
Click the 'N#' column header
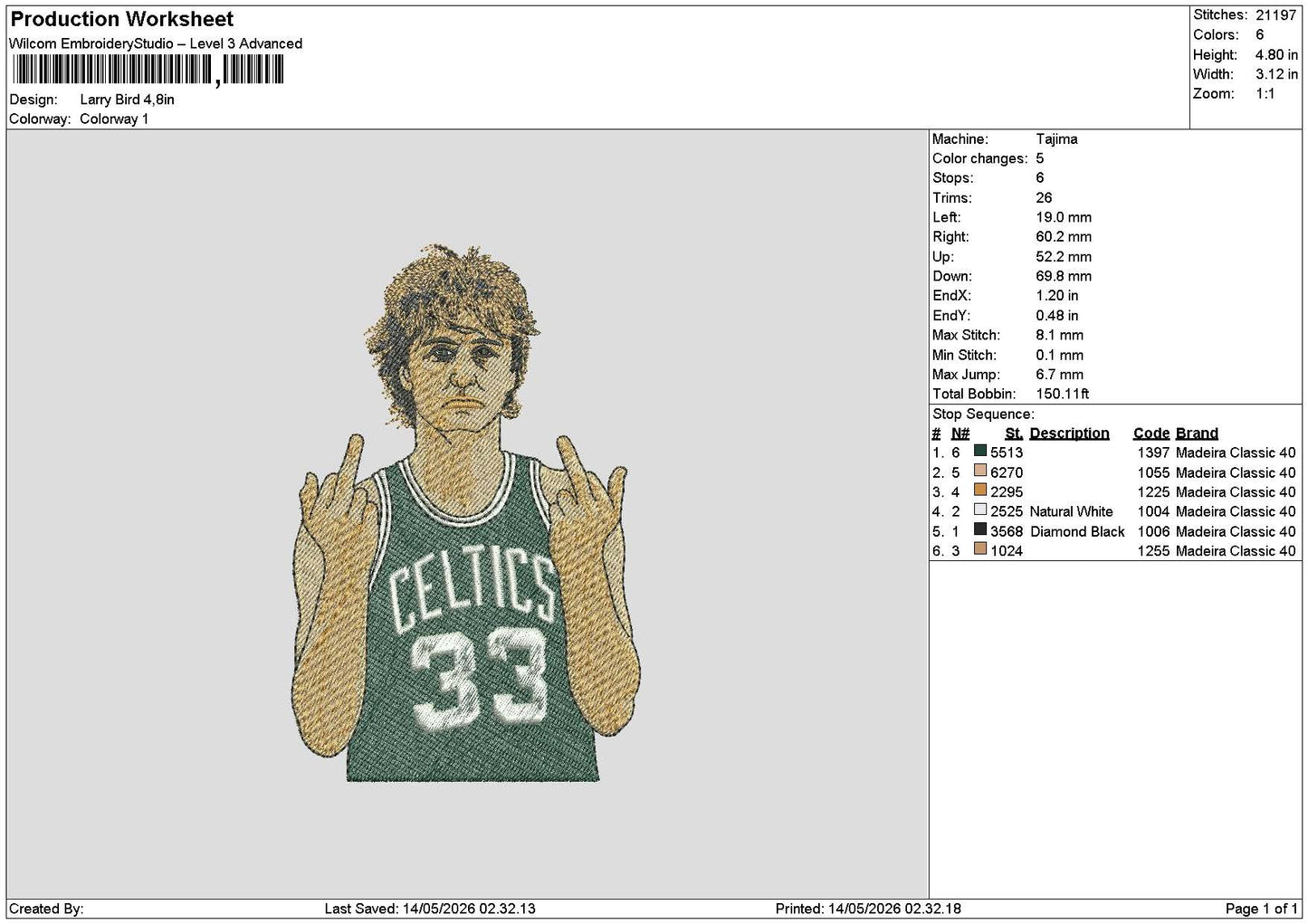pyautogui.click(x=960, y=433)
